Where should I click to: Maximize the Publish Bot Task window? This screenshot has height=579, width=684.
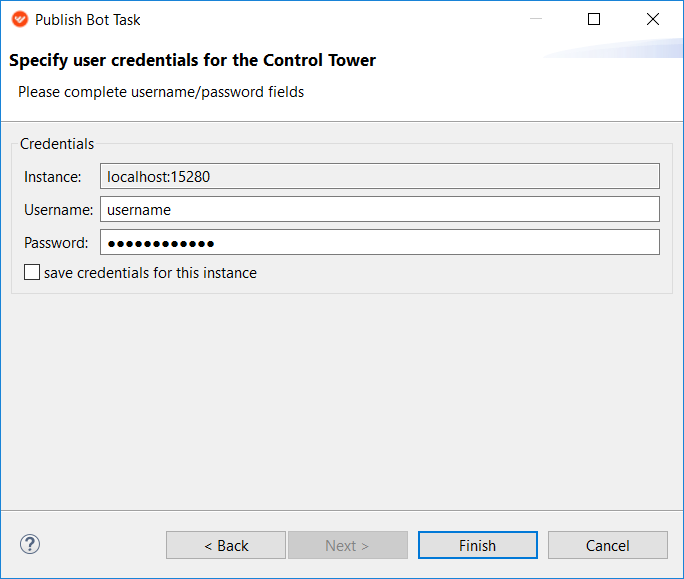pyautogui.click(x=594, y=19)
